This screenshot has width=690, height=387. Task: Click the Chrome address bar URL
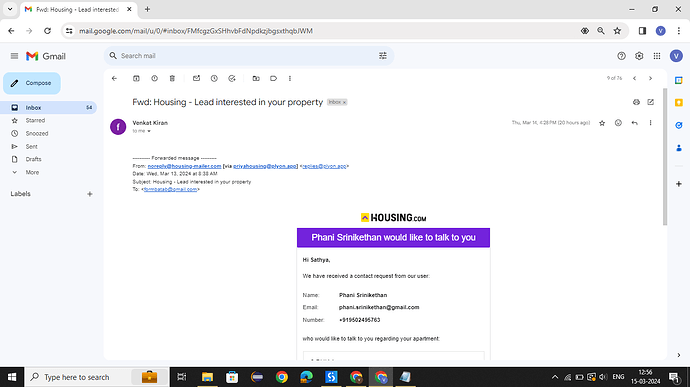pos(196,31)
